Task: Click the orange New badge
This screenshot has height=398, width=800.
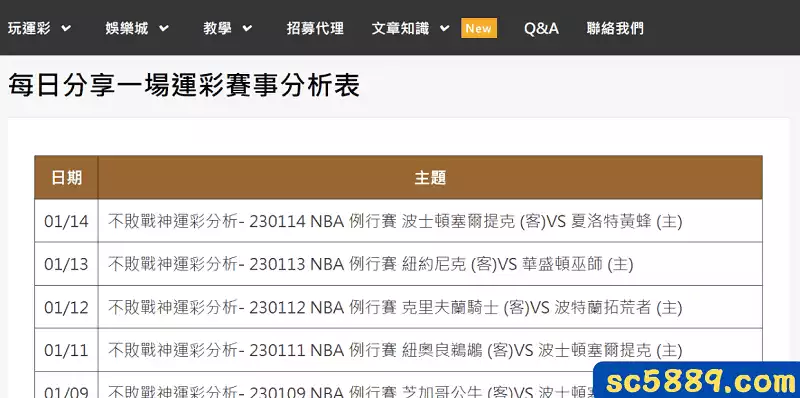Action: coord(479,29)
